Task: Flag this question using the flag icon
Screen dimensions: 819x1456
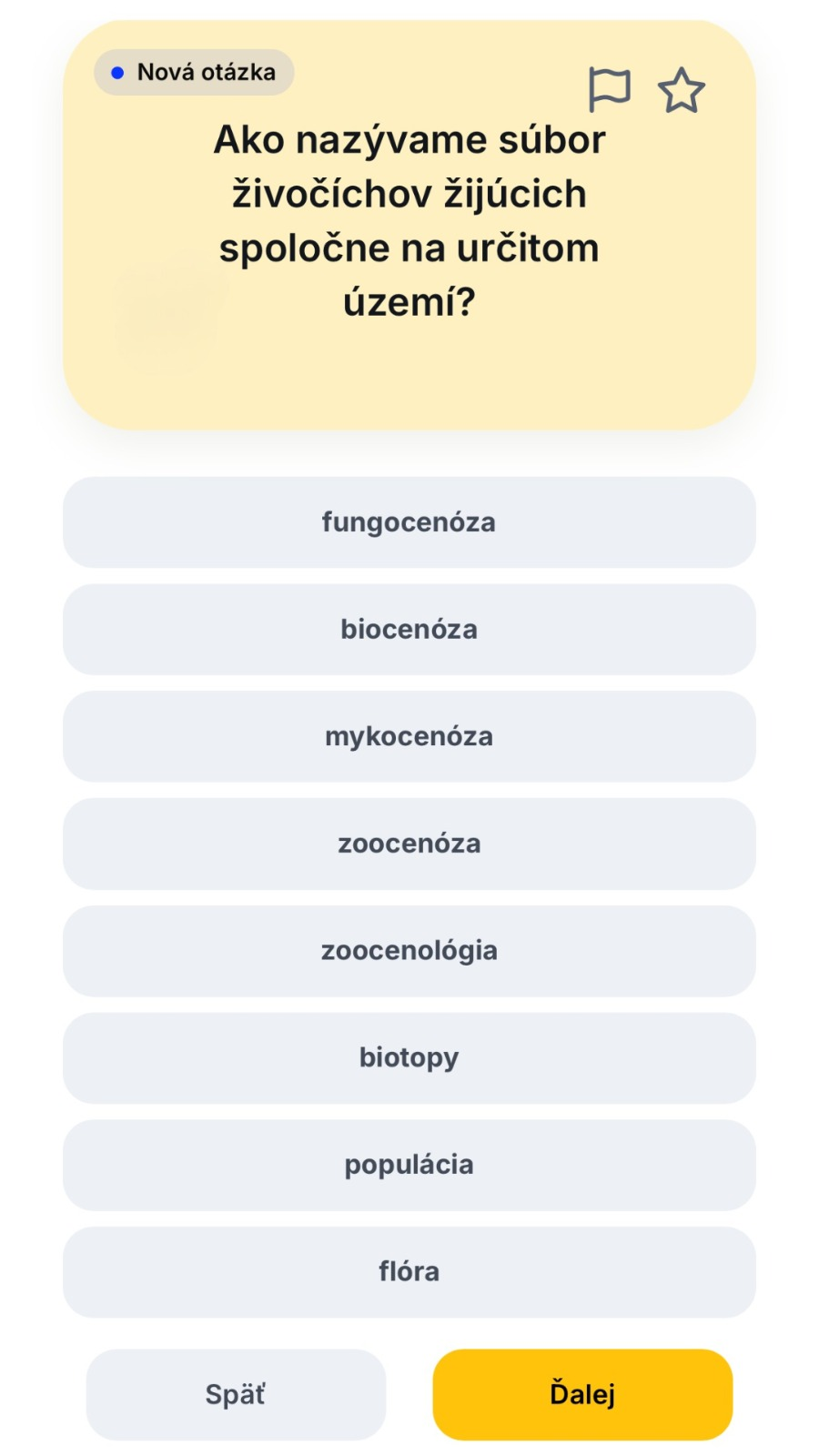Action: 609,90
